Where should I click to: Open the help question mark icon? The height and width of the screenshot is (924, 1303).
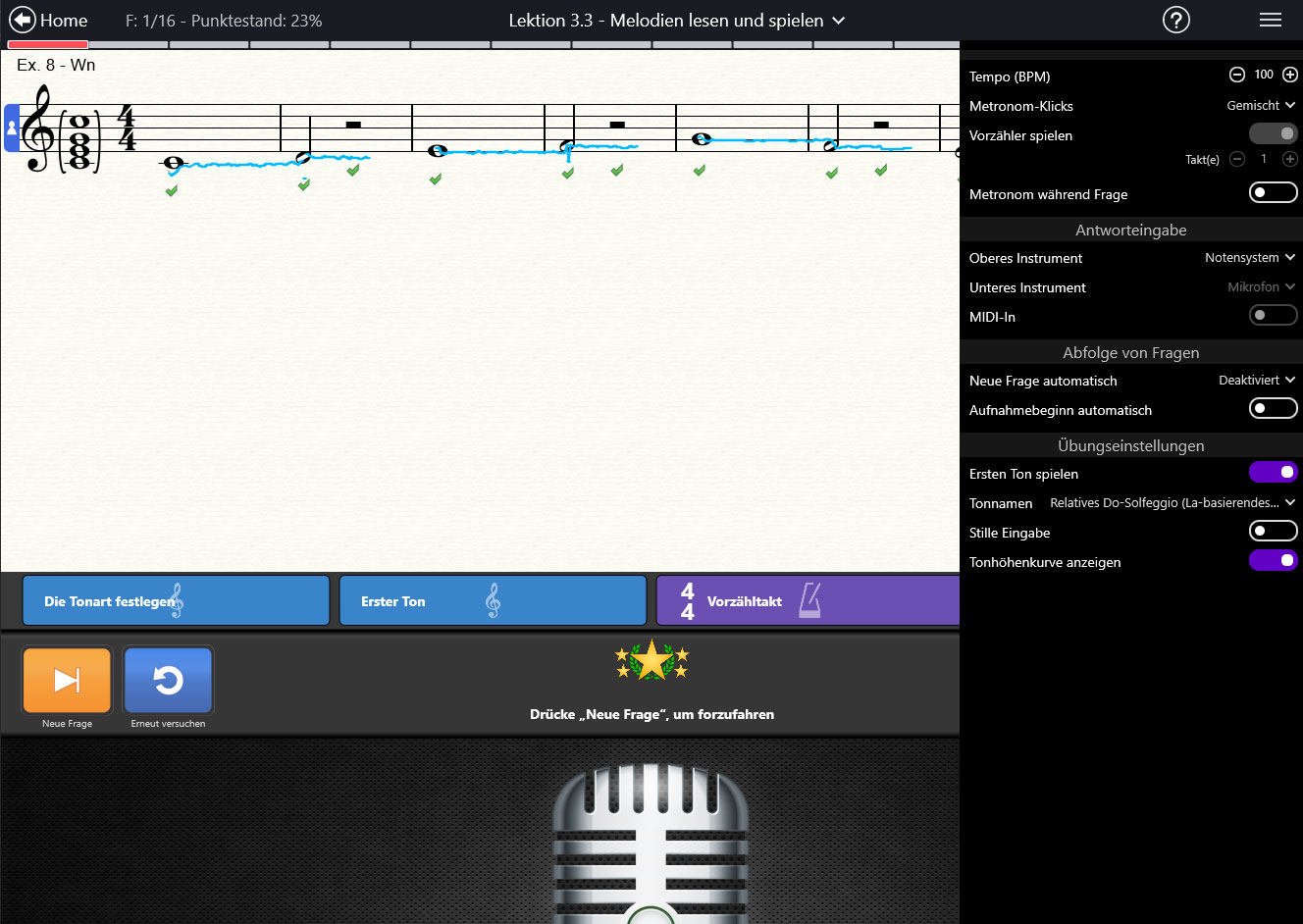(1175, 20)
